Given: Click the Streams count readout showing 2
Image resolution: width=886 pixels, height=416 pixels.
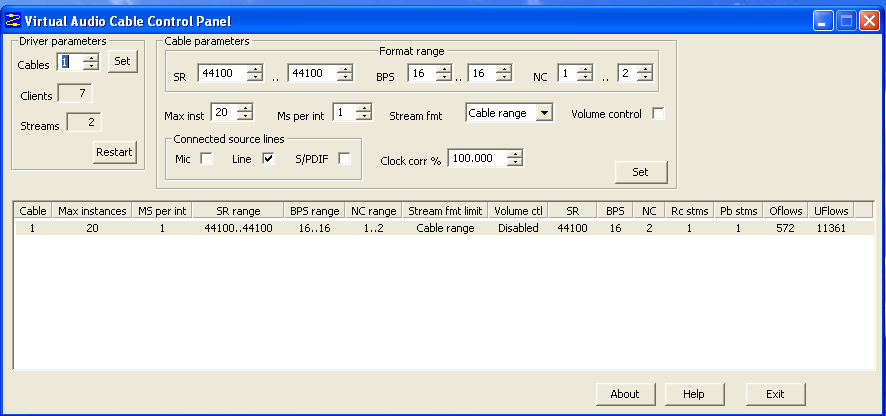Looking at the screenshot, I should pyautogui.click(x=84, y=122).
